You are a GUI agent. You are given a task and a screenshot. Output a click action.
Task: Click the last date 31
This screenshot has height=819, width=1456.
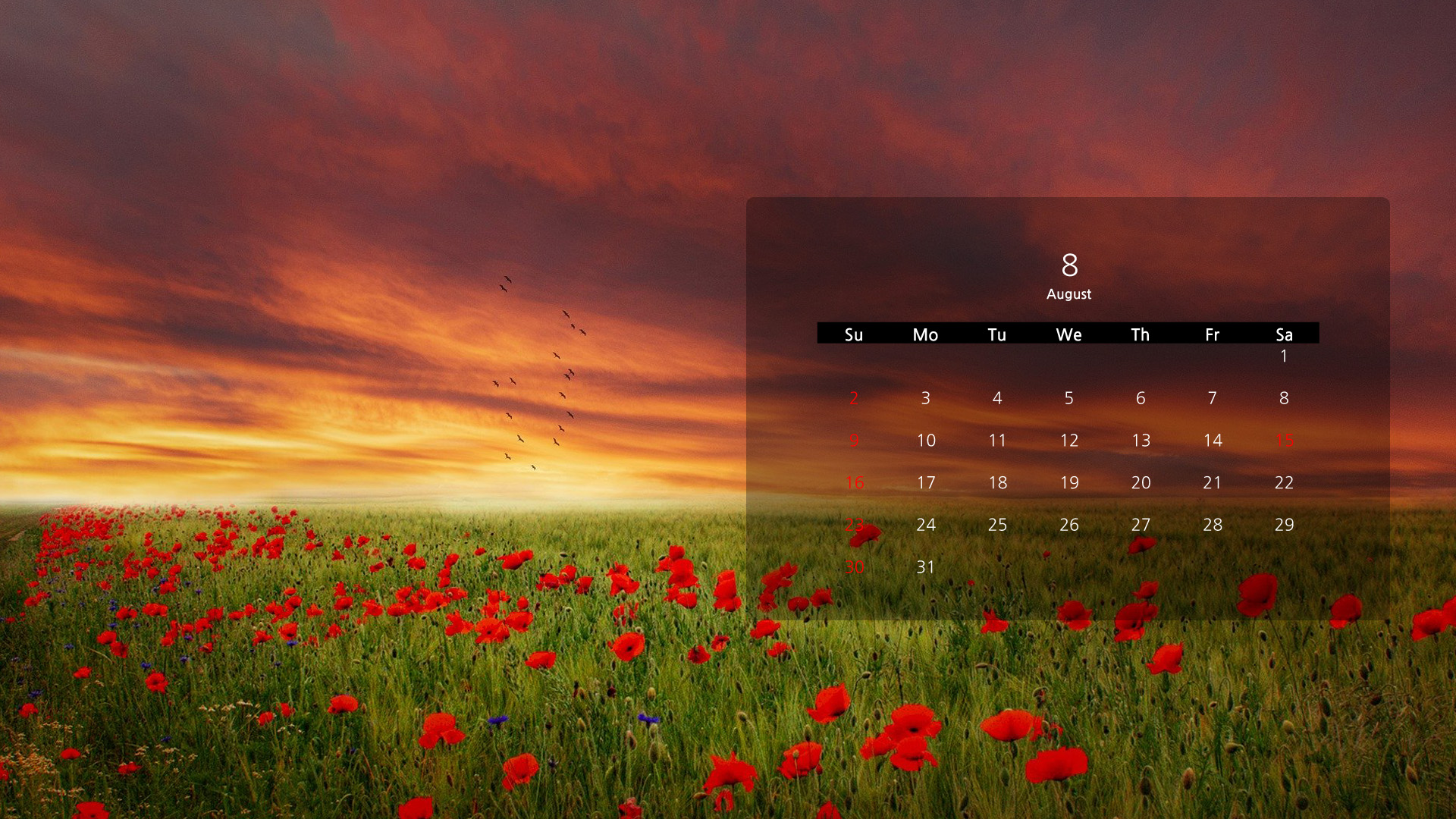coord(925,567)
